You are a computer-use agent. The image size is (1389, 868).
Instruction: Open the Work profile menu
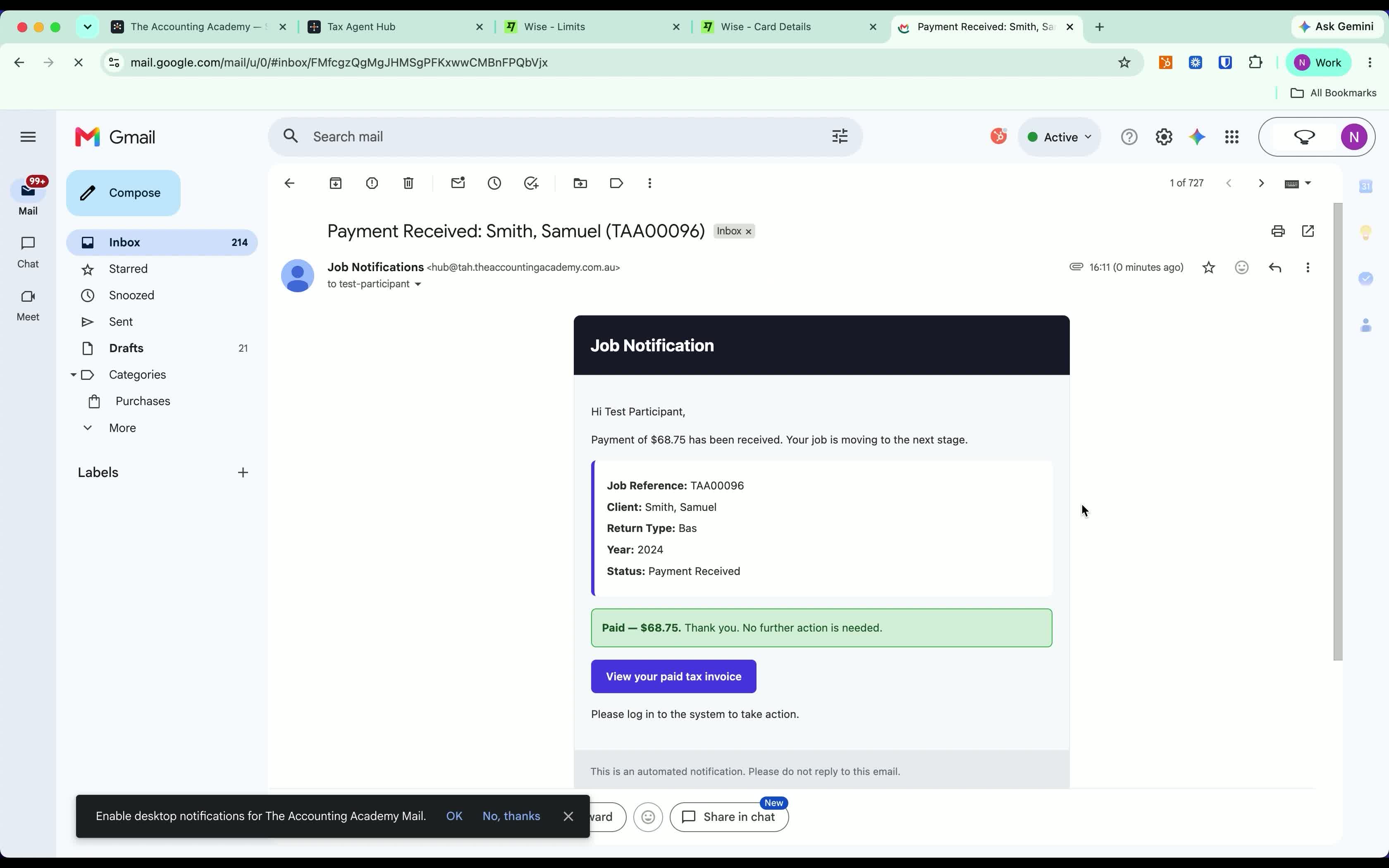coord(1318,62)
